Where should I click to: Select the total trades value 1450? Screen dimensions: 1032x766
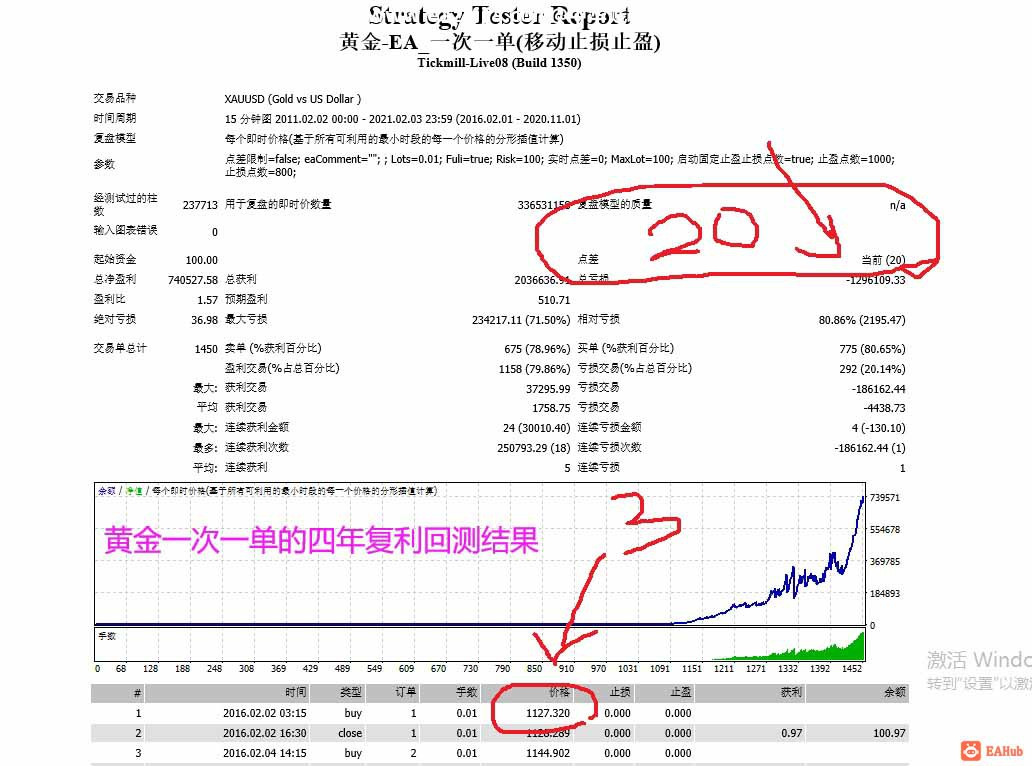point(206,349)
